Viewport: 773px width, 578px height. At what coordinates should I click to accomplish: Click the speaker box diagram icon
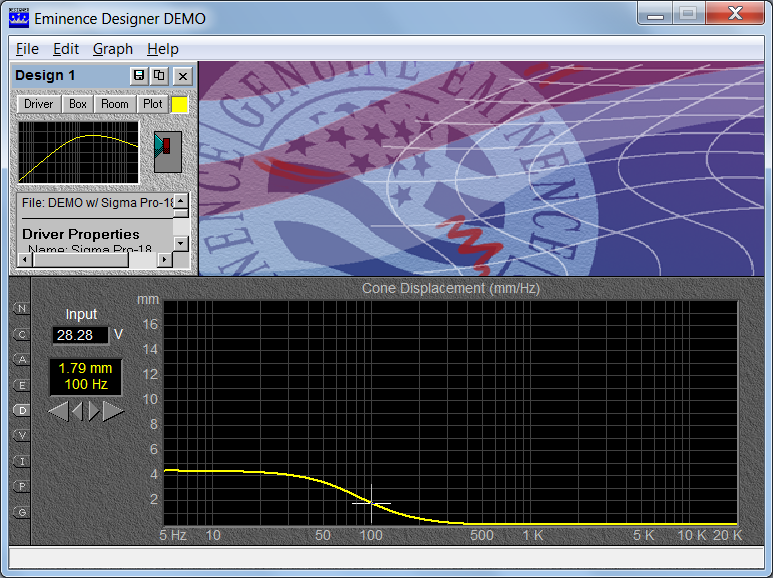[168, 152]
